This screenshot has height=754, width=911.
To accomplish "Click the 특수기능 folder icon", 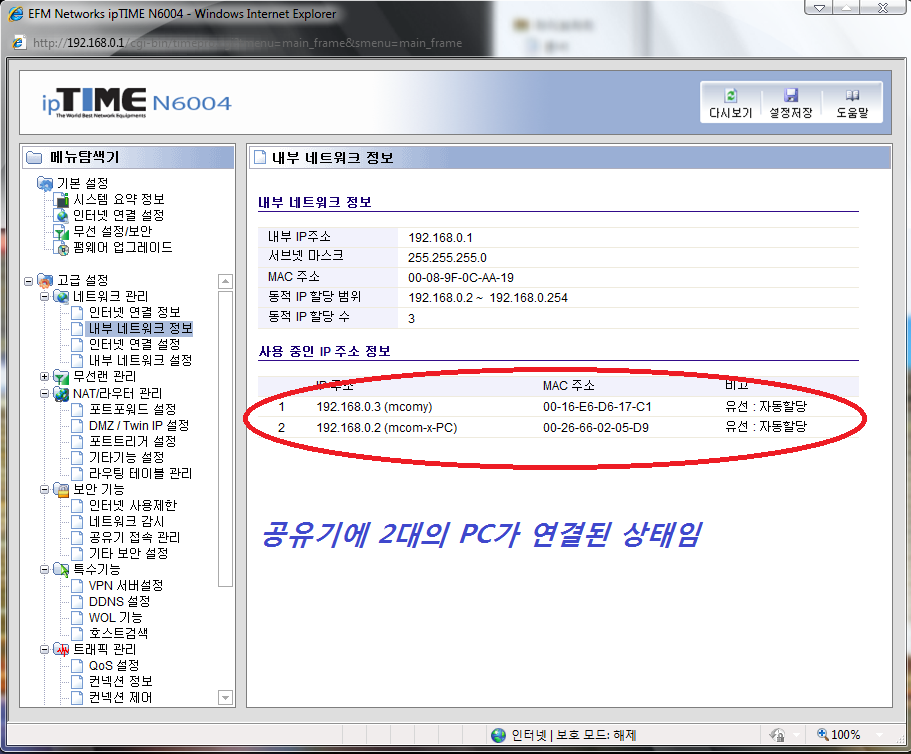I will pyautogui.click(x=61, y=570).
